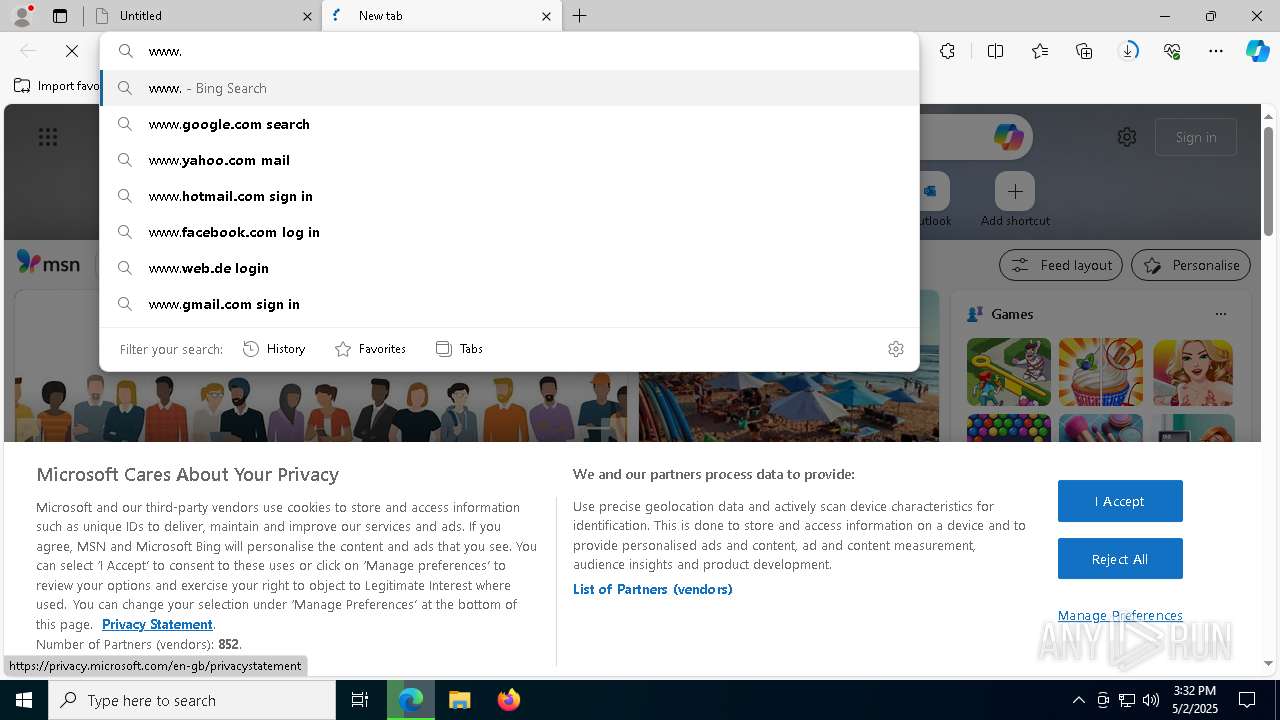The width and height of the screenshot is (1280, 720).
Task: Open the volume control in tray
Action: (x=1151, y=700)
